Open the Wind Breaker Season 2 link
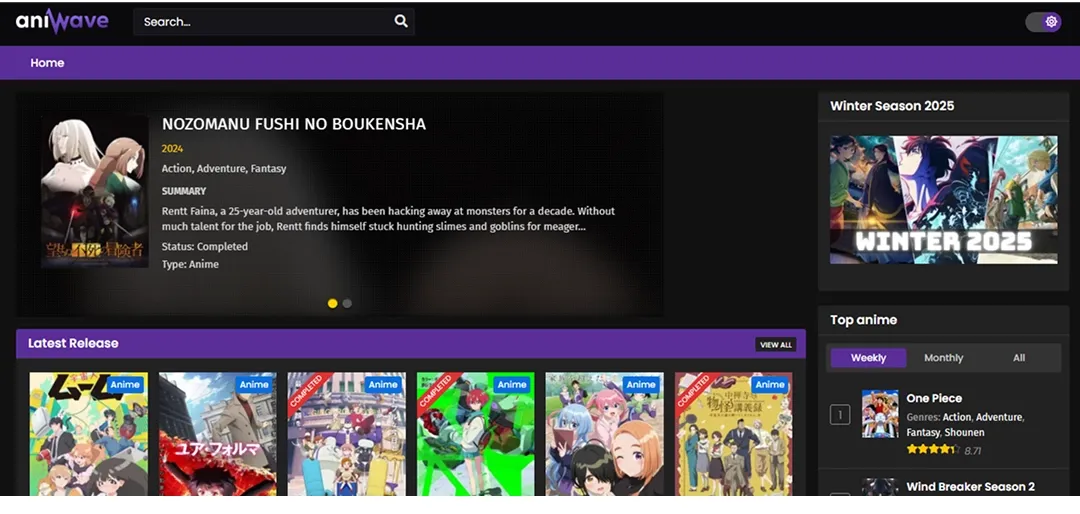 pyautogui.click(x=970, y=487)
